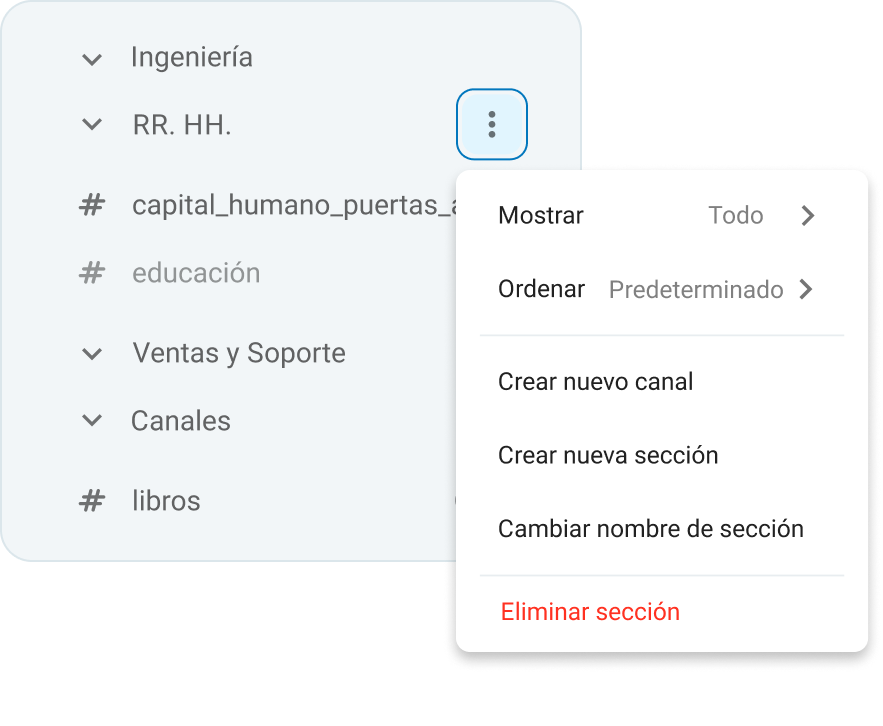Click the chevron icon next to Ingeniería

point(91,58)
